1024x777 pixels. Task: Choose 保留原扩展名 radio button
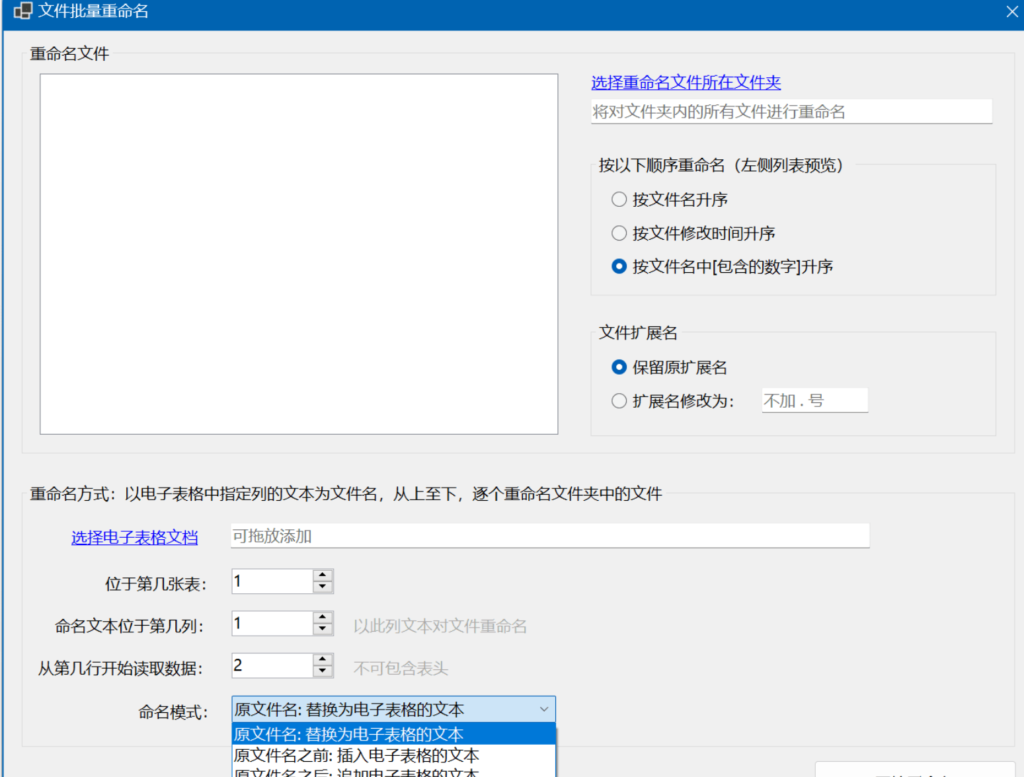[619, 368]
